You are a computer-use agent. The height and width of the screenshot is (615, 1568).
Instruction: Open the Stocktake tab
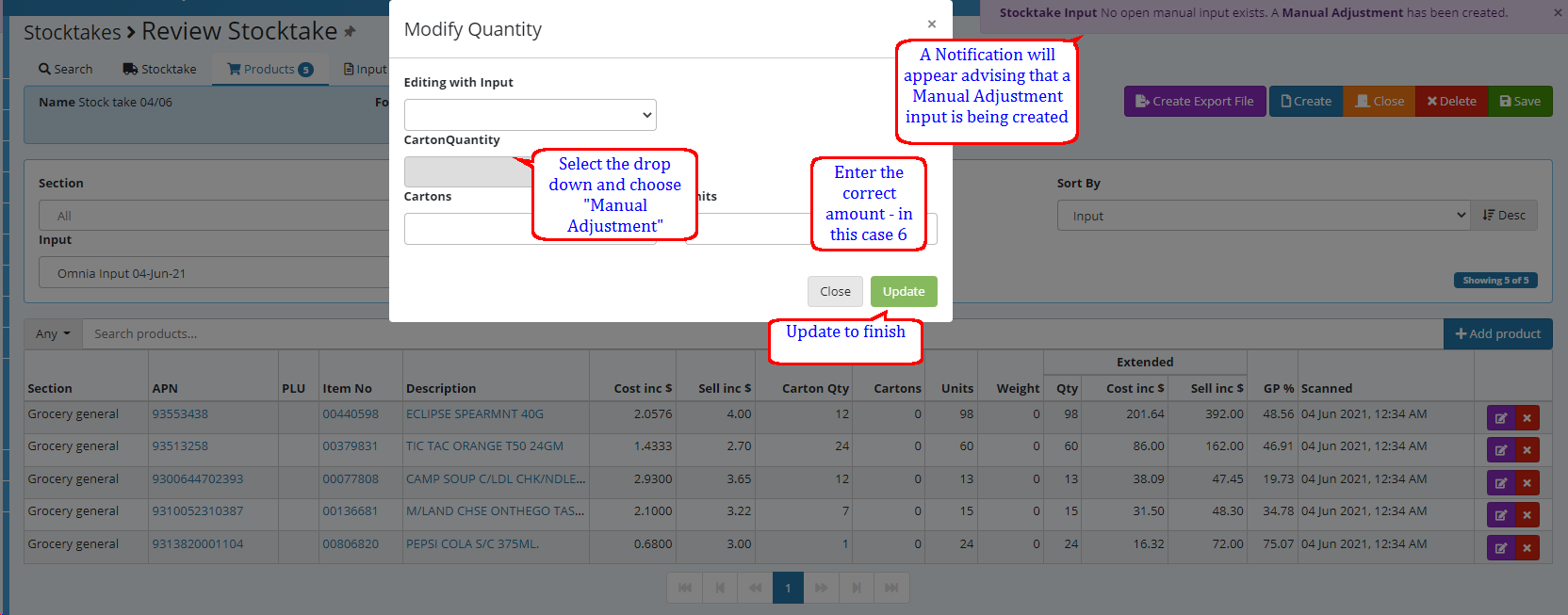coord(159,70)
